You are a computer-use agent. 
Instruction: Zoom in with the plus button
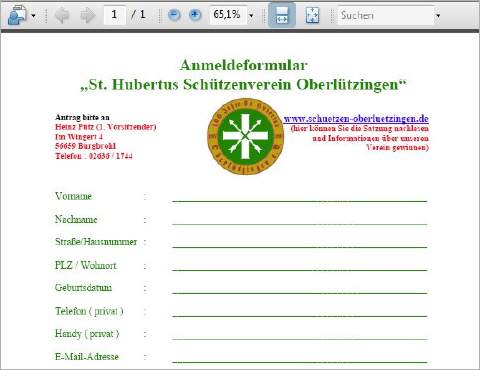195,15
